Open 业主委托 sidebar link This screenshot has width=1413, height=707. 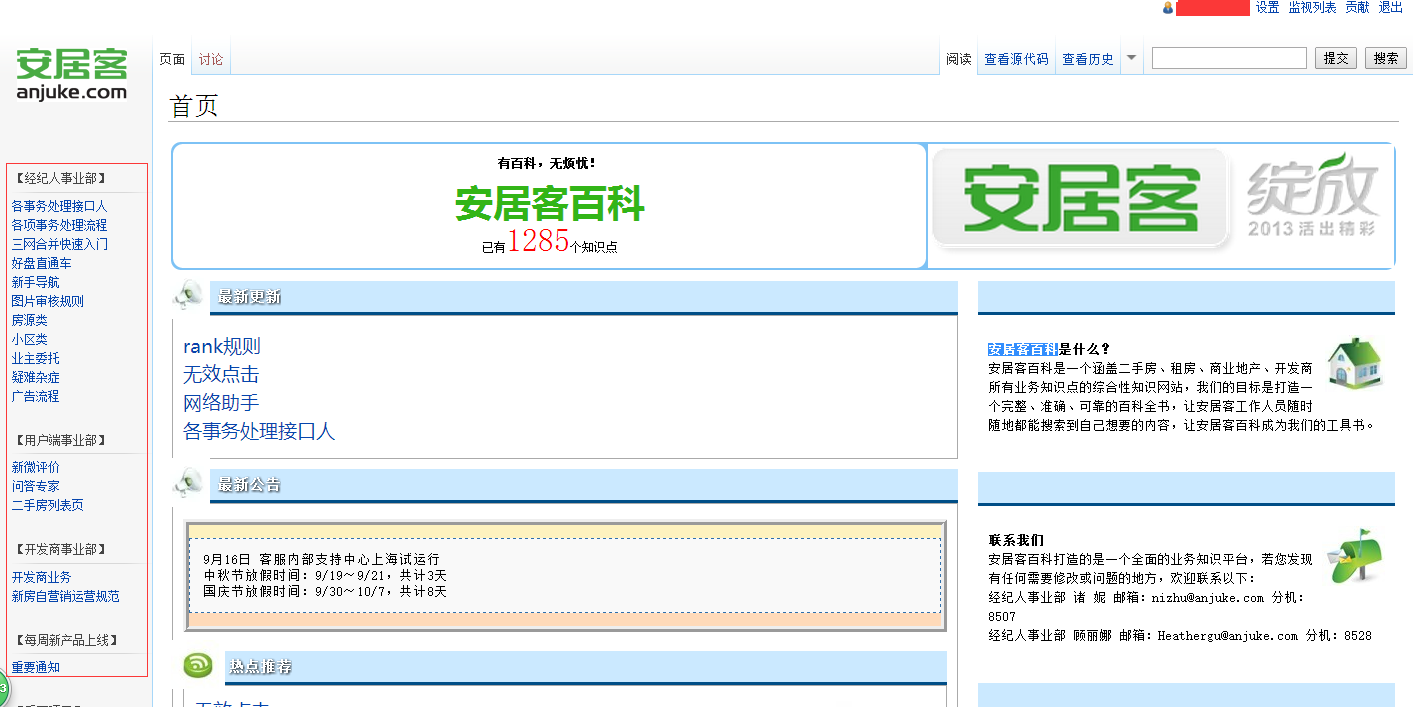(35, 358)
